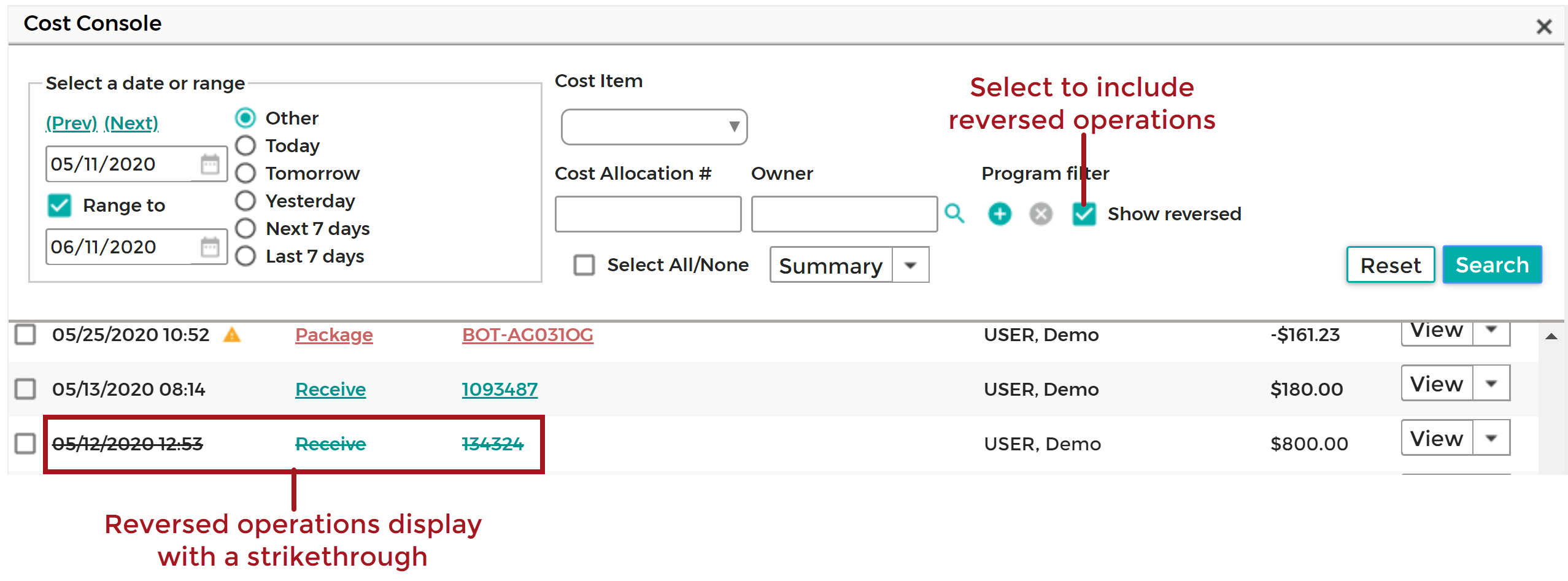Screen dimensions: 1568x581
Task: Choose the Today radio button
Action: (245, 145)
